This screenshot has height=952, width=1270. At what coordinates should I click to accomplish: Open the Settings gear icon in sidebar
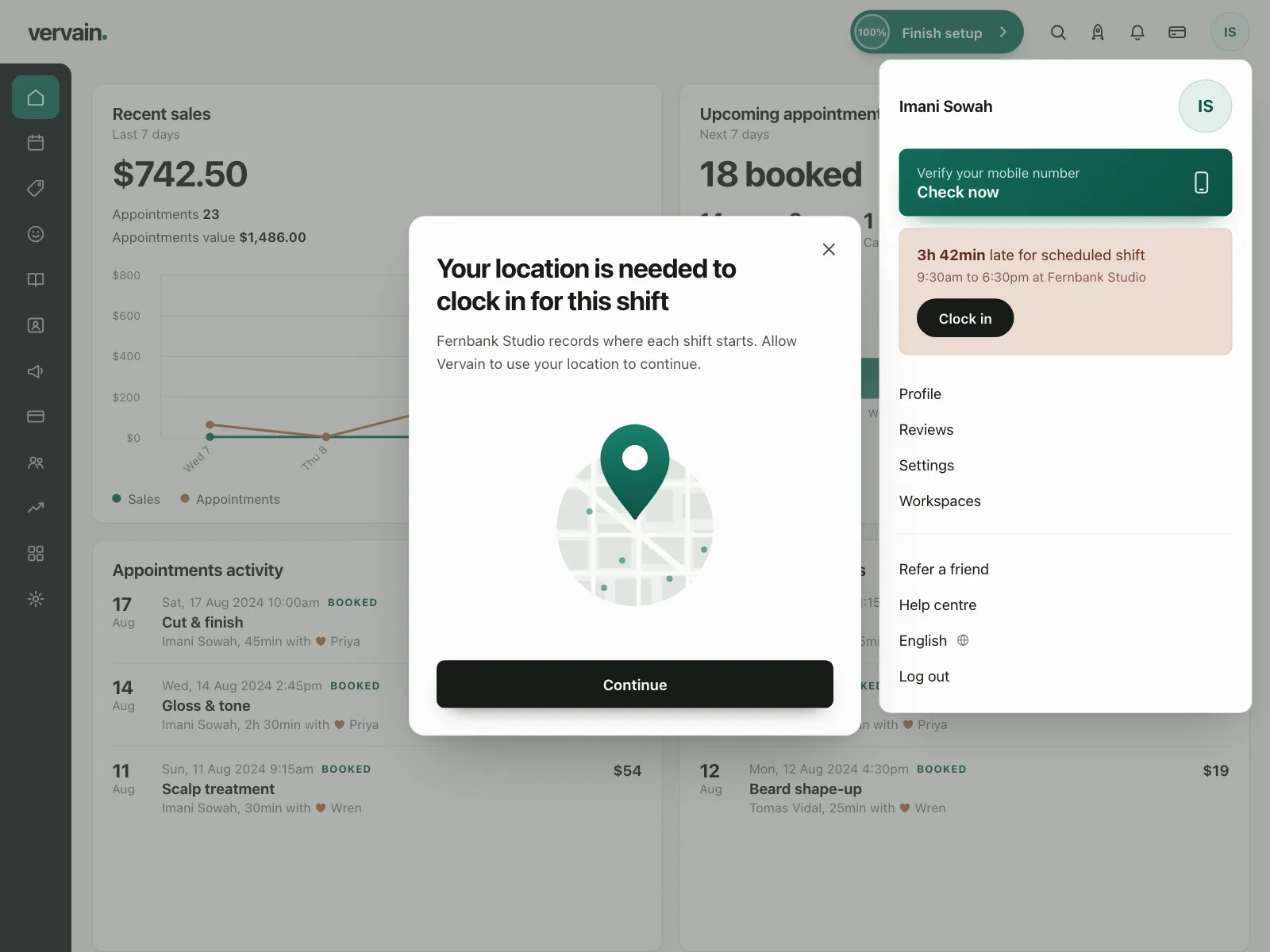click(36, 599)
